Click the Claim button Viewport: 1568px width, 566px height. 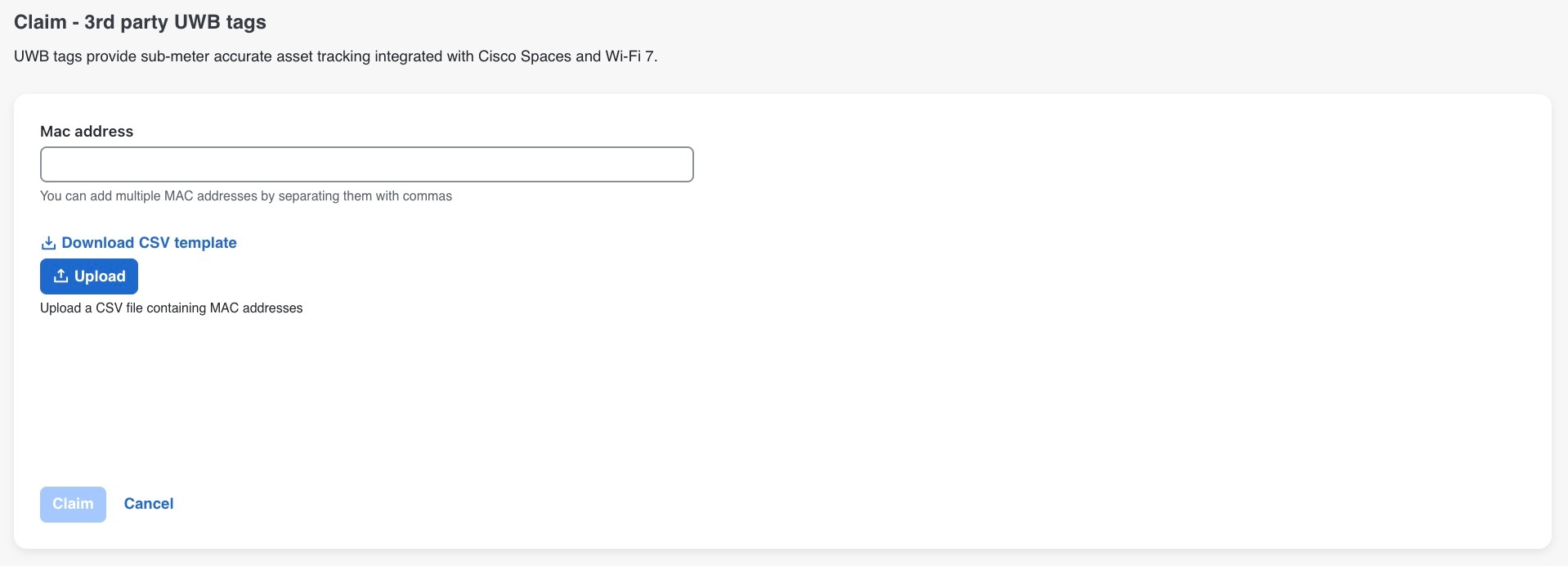(73, 504)
